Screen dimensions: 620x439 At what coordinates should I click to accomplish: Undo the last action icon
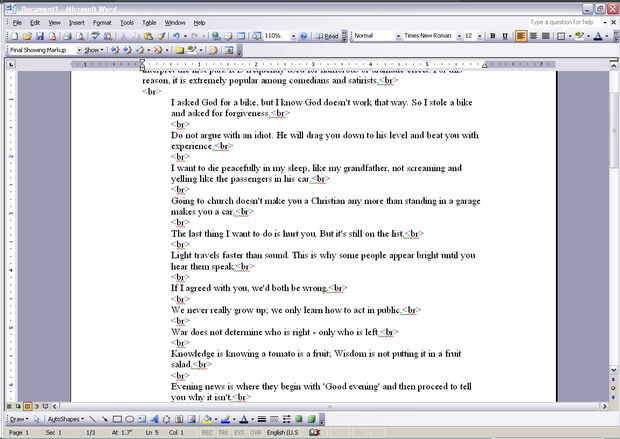[176, 36]
